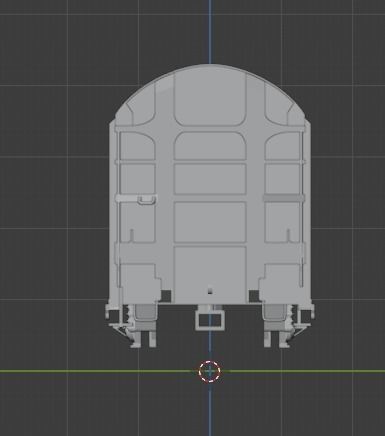
Task: Select the wagon end body in the viewport
Action: pyautogui.click(x=210, y=185)
